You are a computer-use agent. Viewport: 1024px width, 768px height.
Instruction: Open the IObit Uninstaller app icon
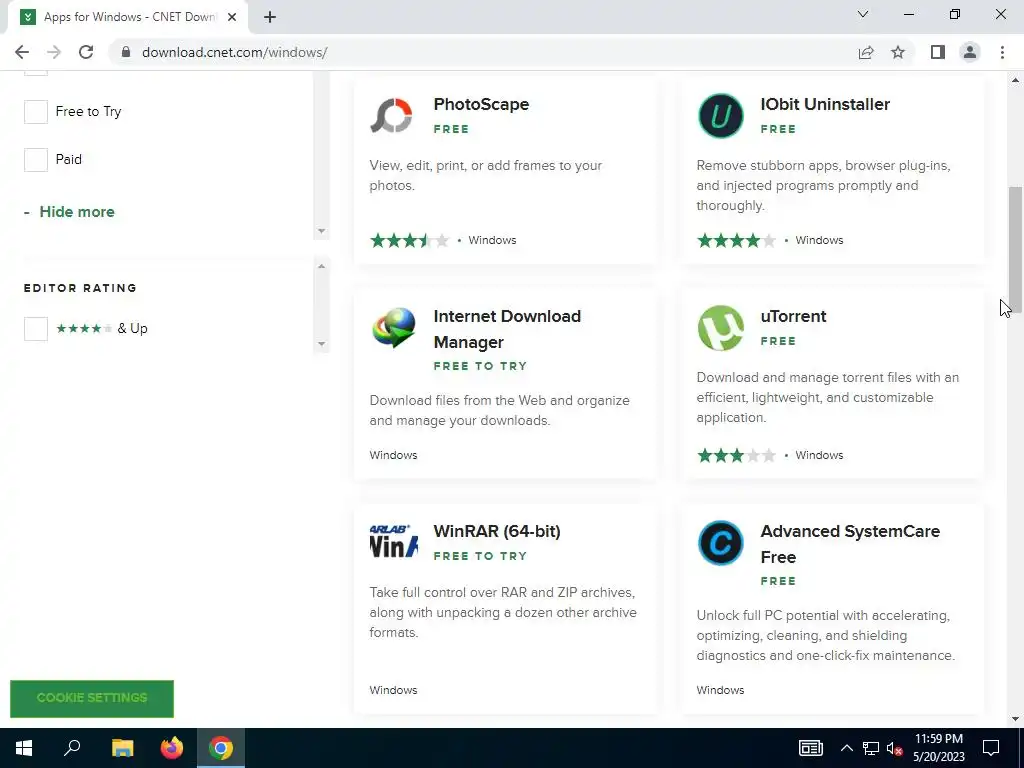(720, 116)
